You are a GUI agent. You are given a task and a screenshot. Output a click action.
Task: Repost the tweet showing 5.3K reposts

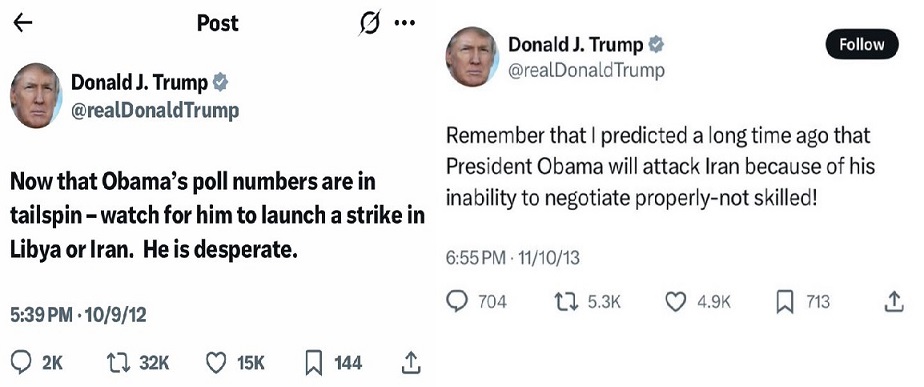(567, 302)
